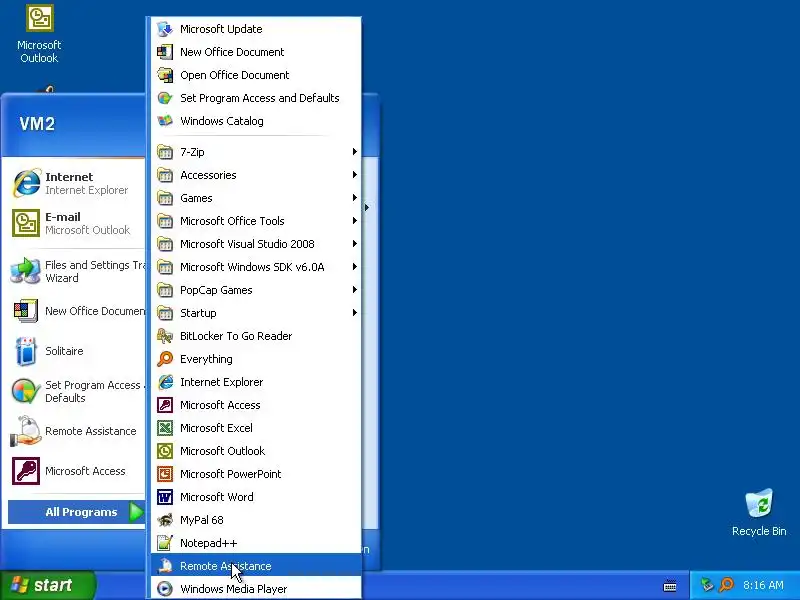
Task: Expand the Games submenu arrow
Action: coord(354,197)
